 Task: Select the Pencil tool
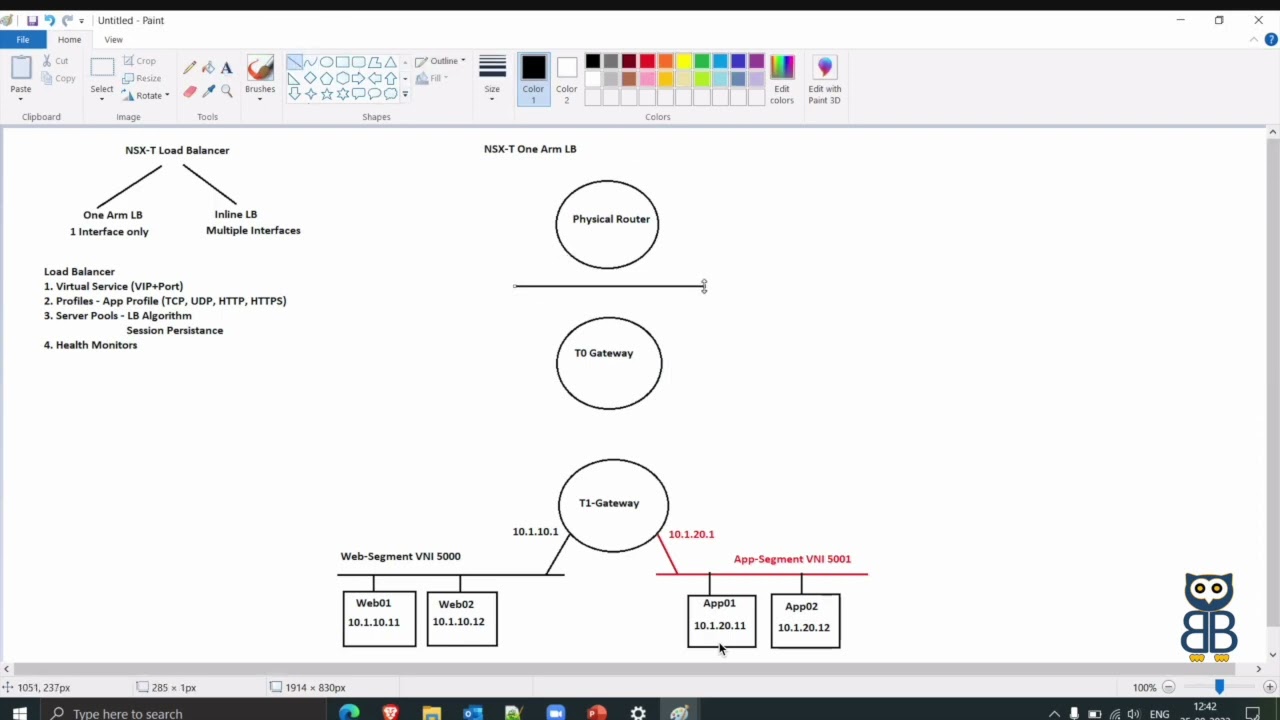pos(190,68)
